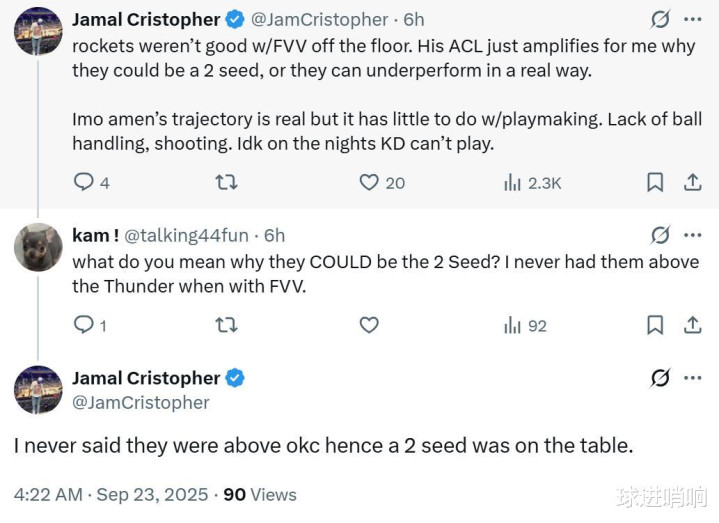Open the 4:22 AM Sep 23 timestamp

point(111,494)
